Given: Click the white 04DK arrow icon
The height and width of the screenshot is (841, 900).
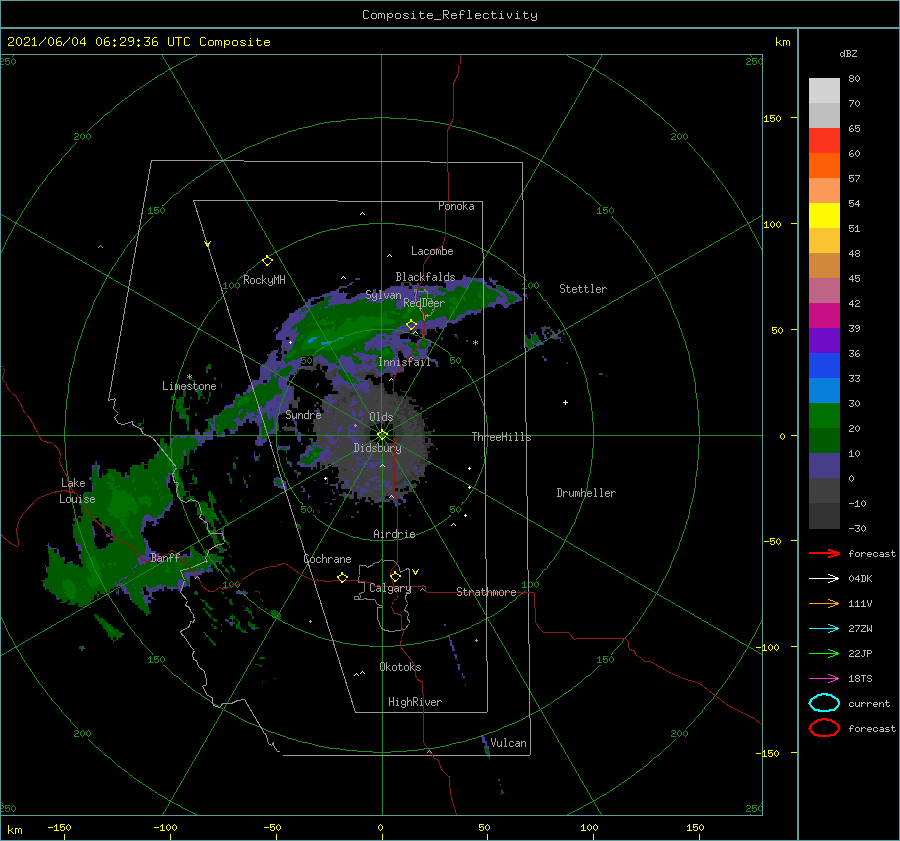Looking at the screenshot, I should pos(824,578).
